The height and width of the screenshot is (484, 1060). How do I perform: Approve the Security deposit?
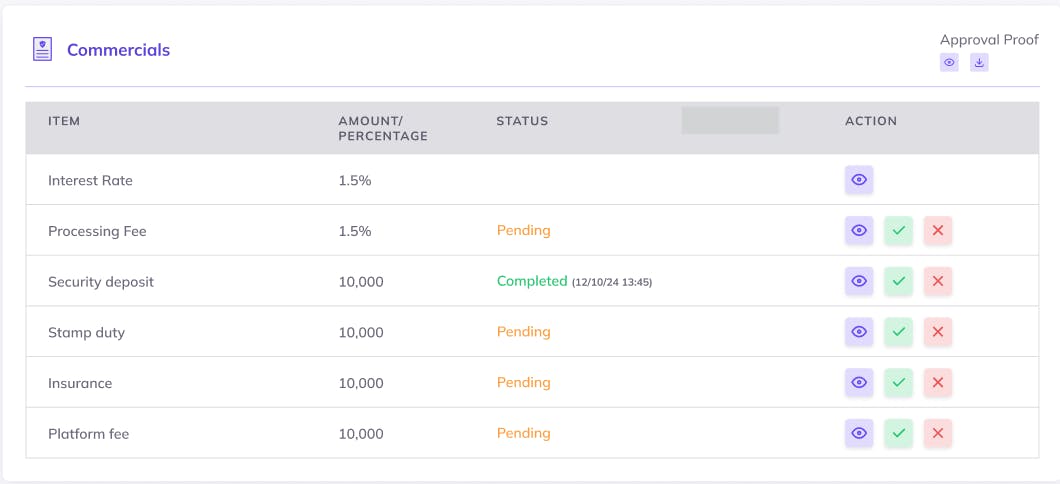coord(898,281)
